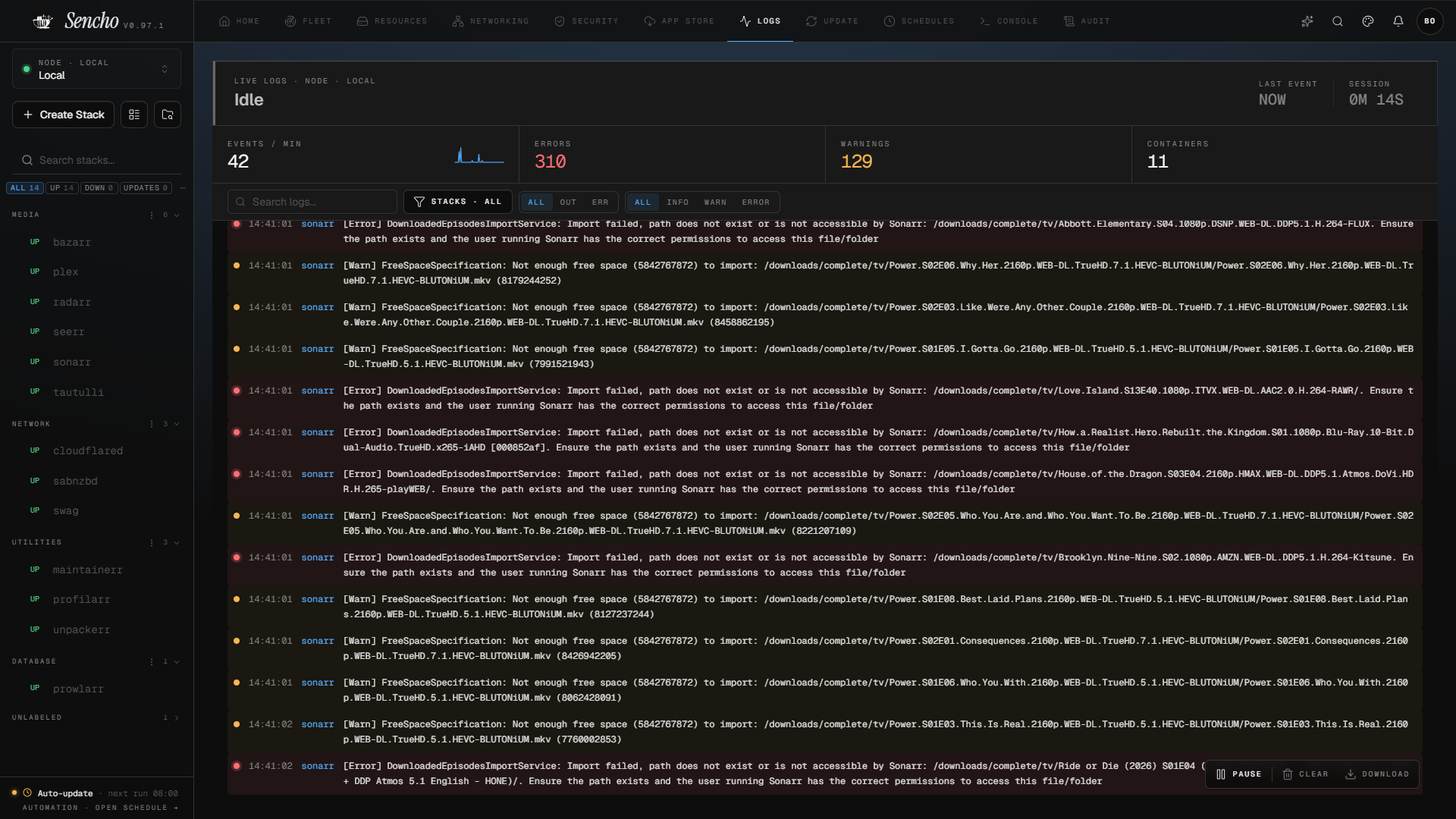The height and width of the screenshot is (819, 1456).
Task: Open the Schedules tab
Action: click(x=919, y=21)
